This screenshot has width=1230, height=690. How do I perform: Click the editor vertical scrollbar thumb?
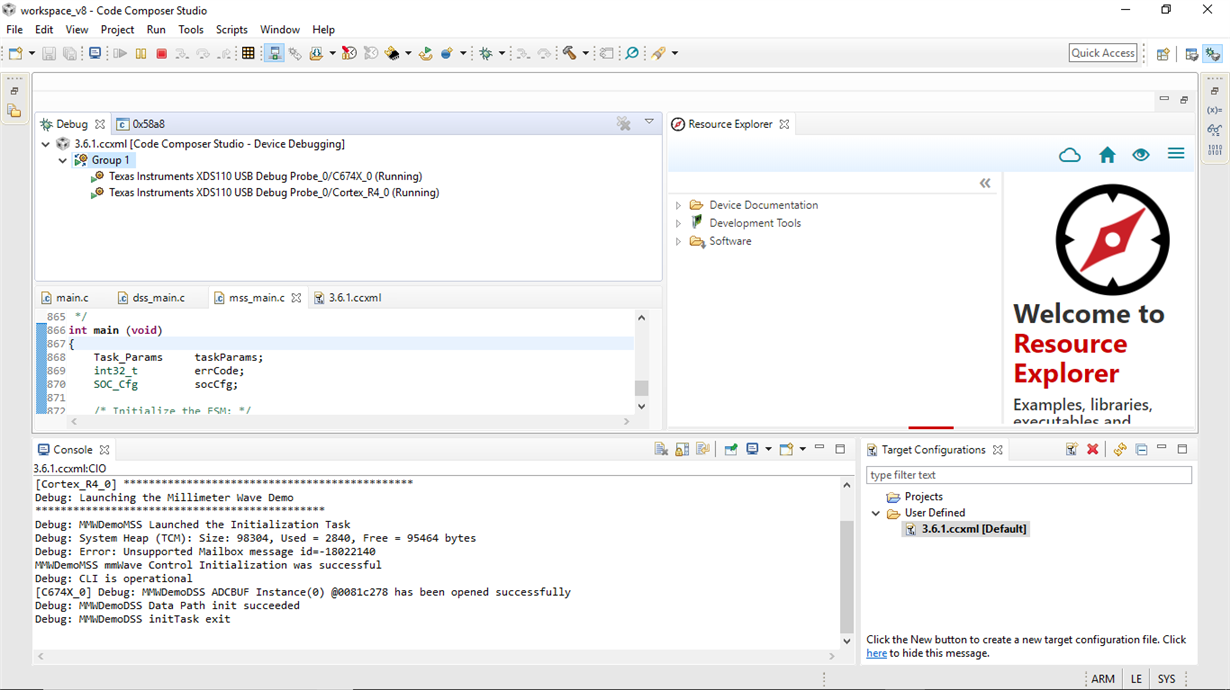(x=641, y=388)
